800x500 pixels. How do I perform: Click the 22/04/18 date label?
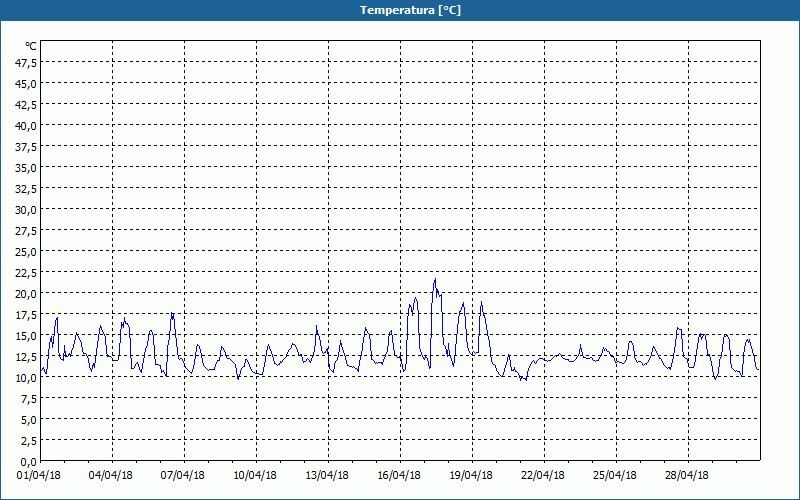(x=543, y=476)
